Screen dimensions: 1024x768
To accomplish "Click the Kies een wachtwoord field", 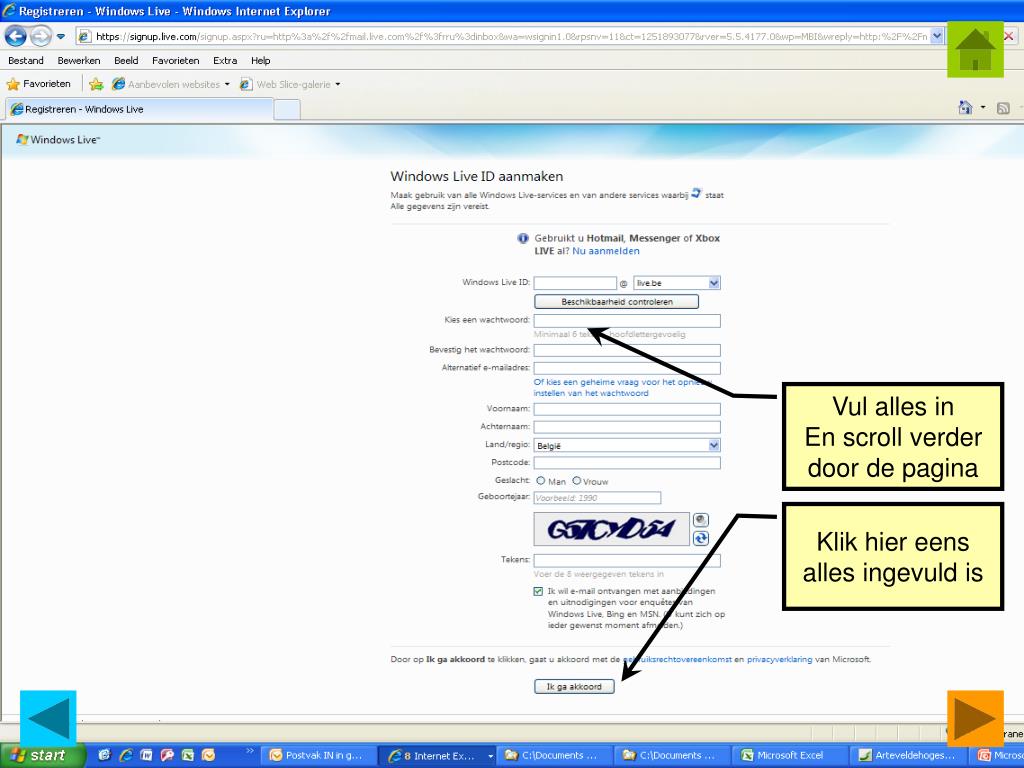I will pyautogui.click(x=628, y=321).
